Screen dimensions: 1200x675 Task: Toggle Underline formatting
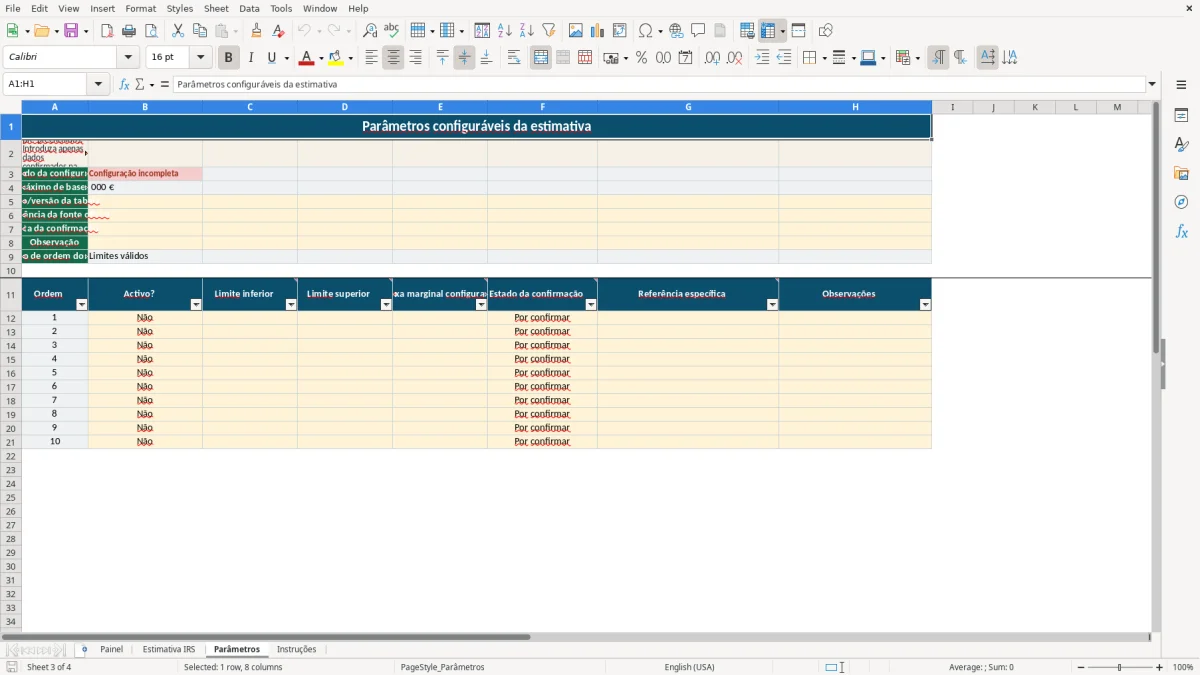pos(271,58)
